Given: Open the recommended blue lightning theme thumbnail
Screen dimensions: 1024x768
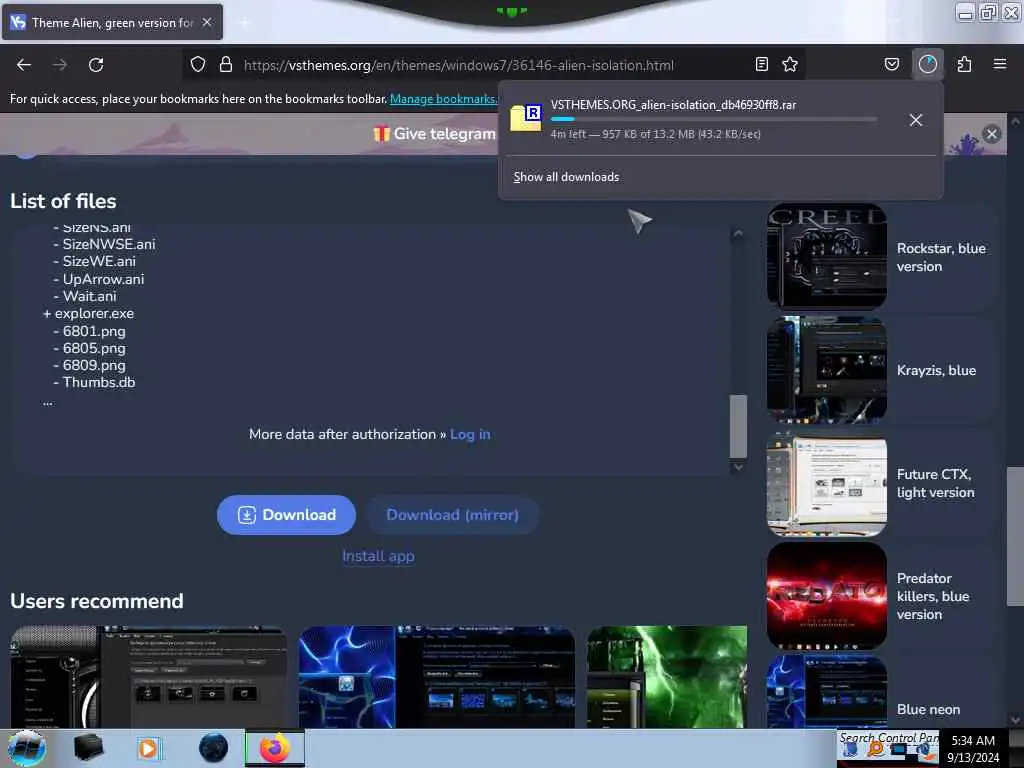Looking at the screenshot, I should point(436,677).
